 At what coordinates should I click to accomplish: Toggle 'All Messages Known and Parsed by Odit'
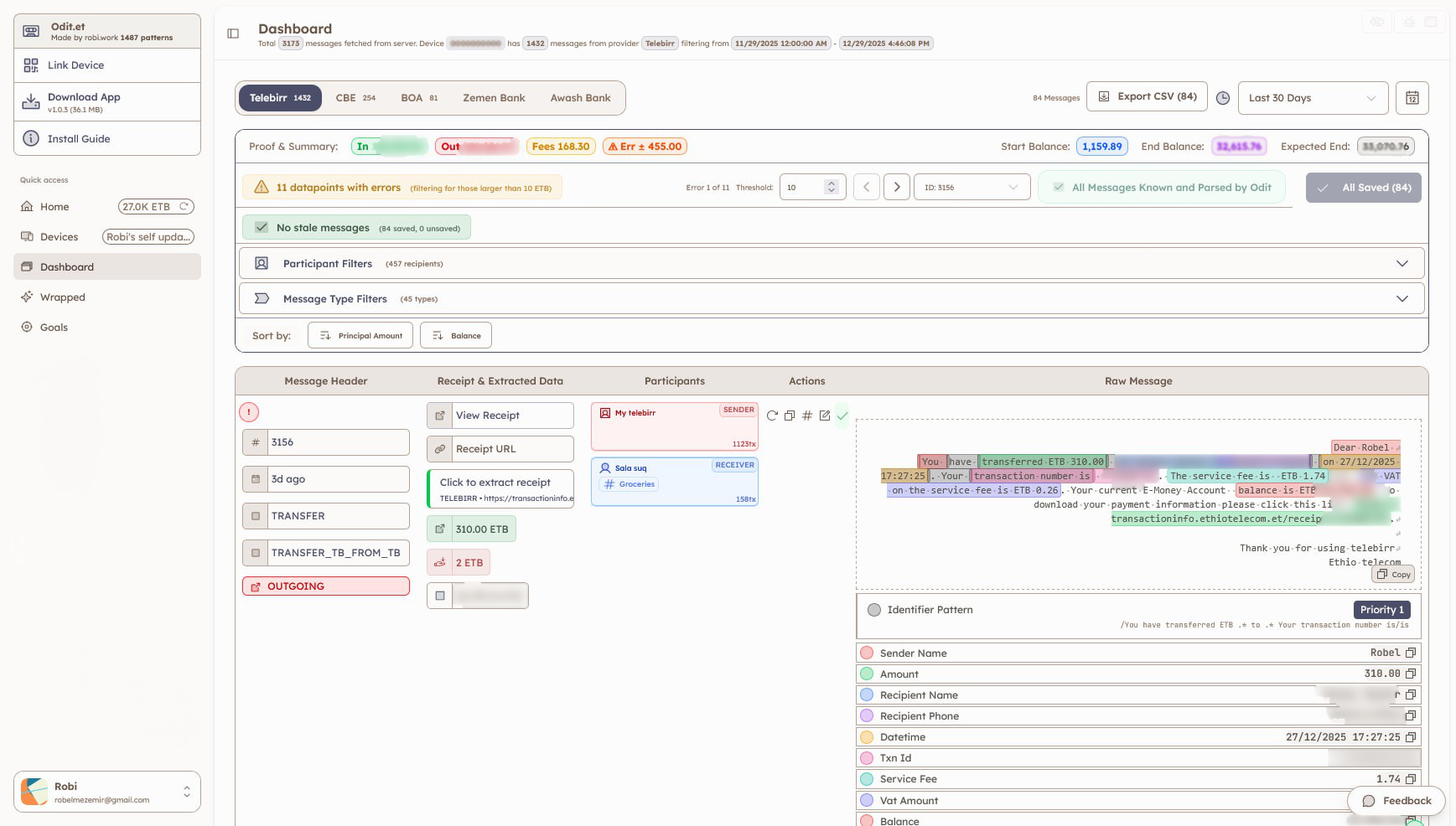pyautogui.click(x=1161, y=187)
